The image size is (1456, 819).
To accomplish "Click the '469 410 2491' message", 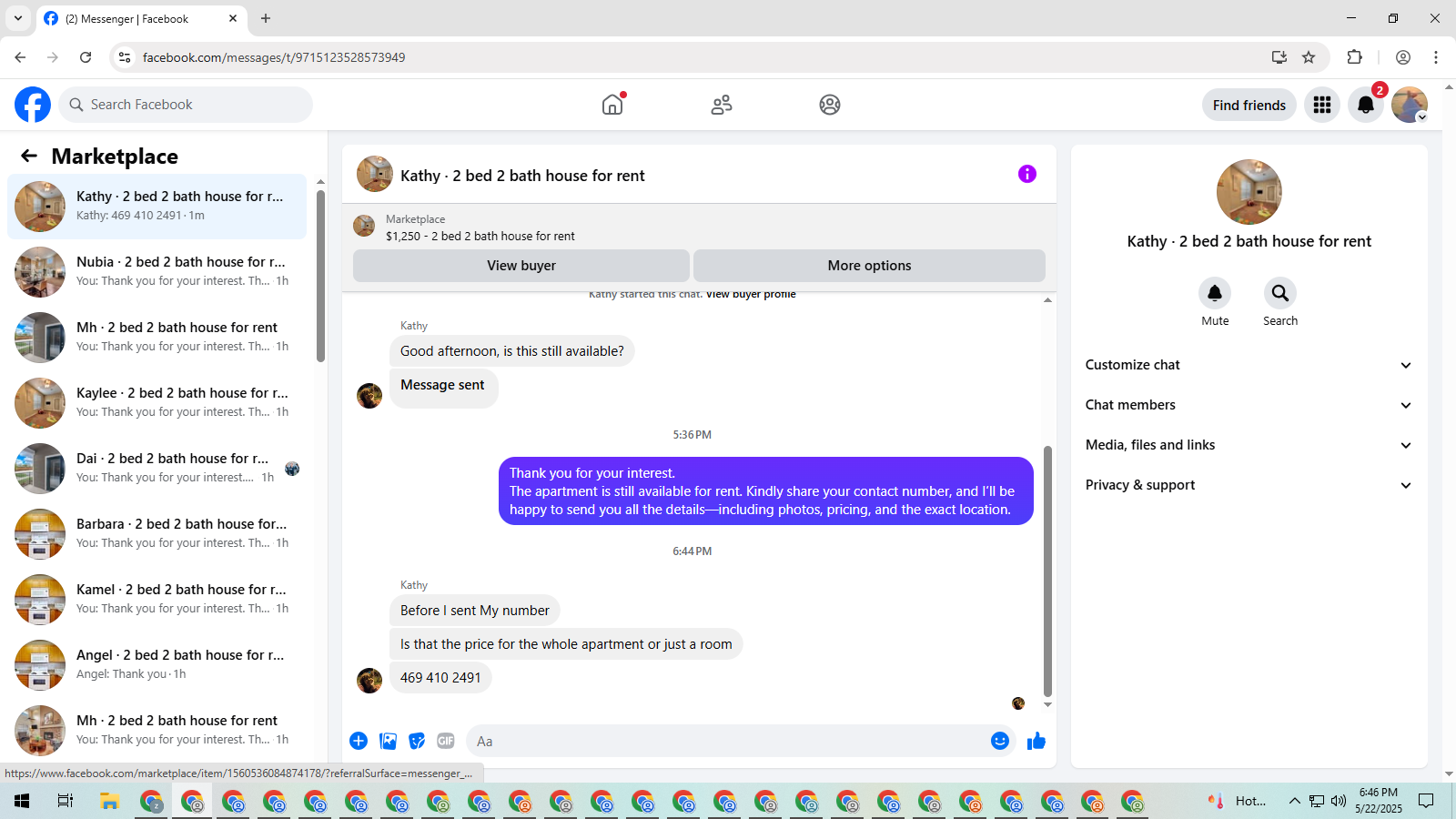I will pyautogui.click(x=440, y=678).
